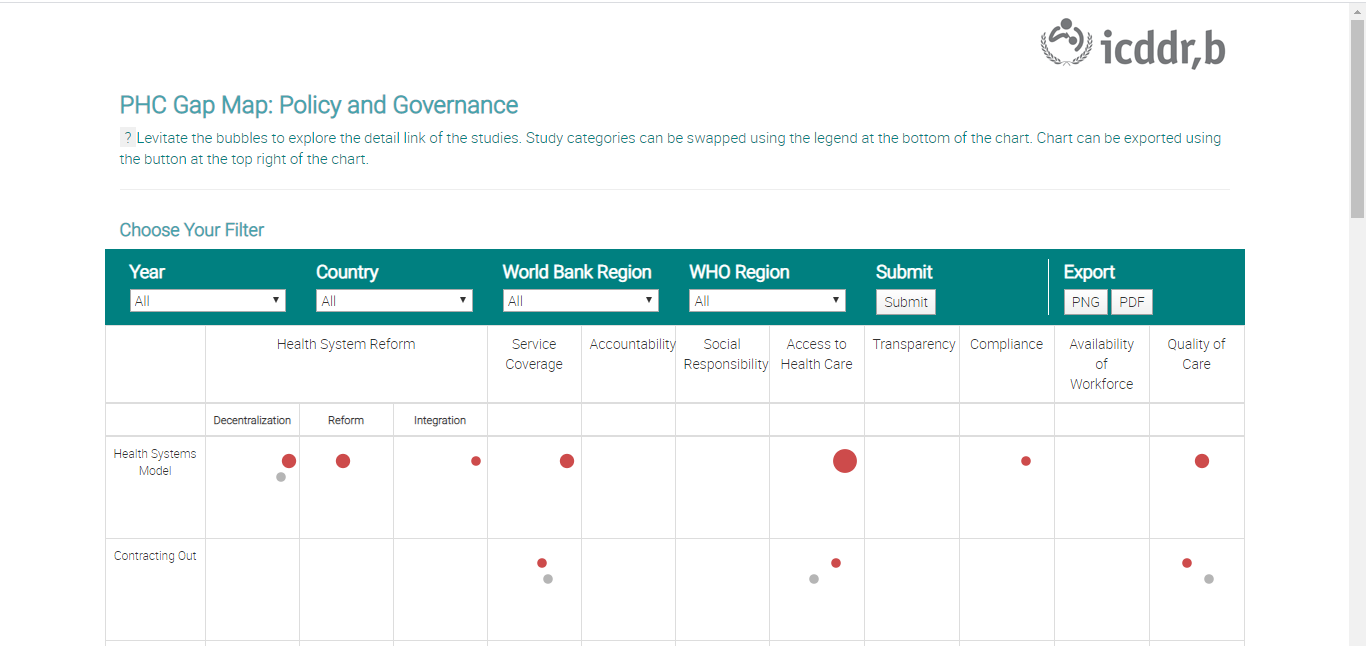Click red Compliance bubble in Health Systems Model
This screenshot has height=646, width=1366.
1026,461
